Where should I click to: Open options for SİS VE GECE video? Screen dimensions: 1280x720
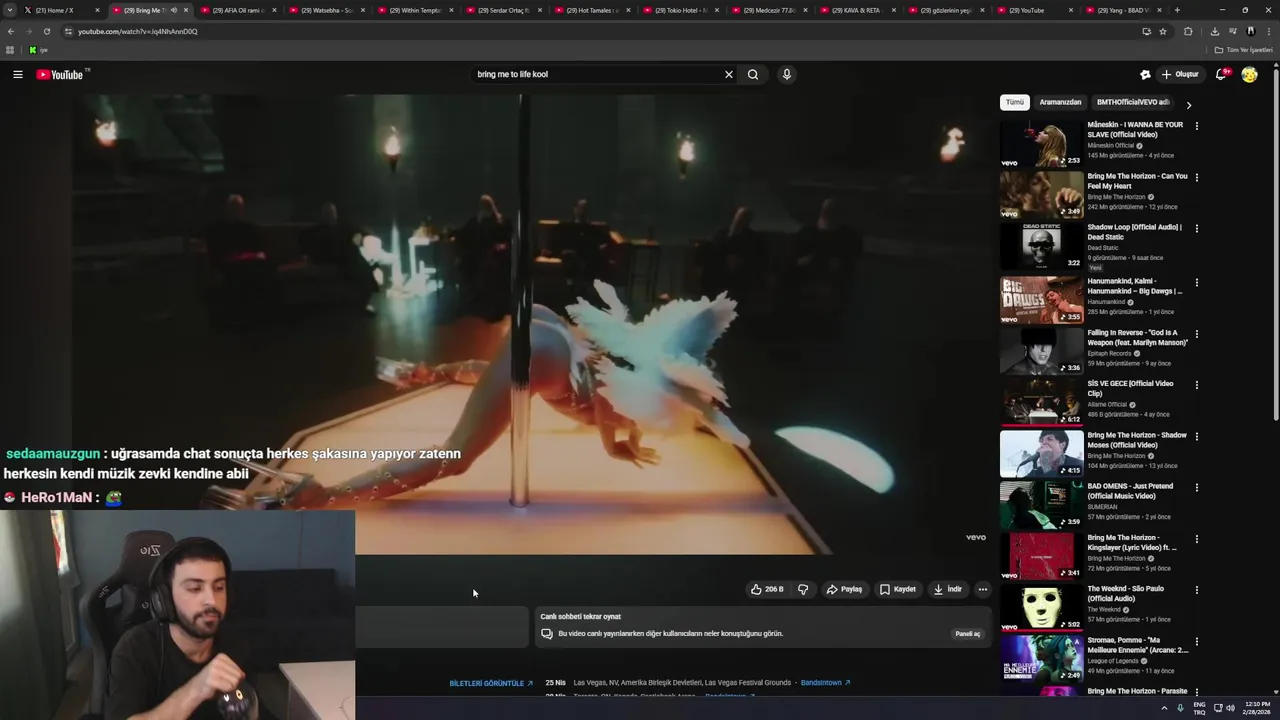coord(1196,385)
